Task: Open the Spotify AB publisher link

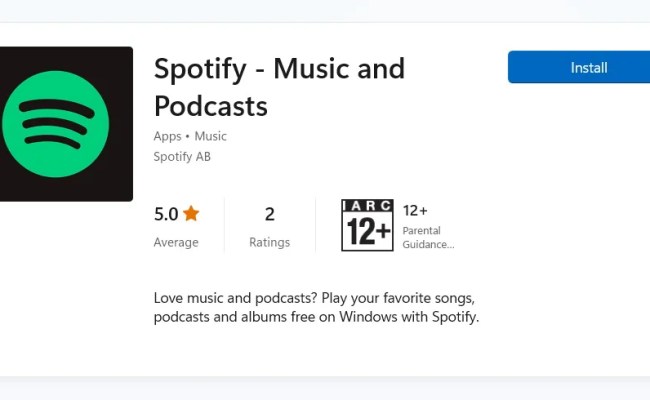Action: [182, 156]
